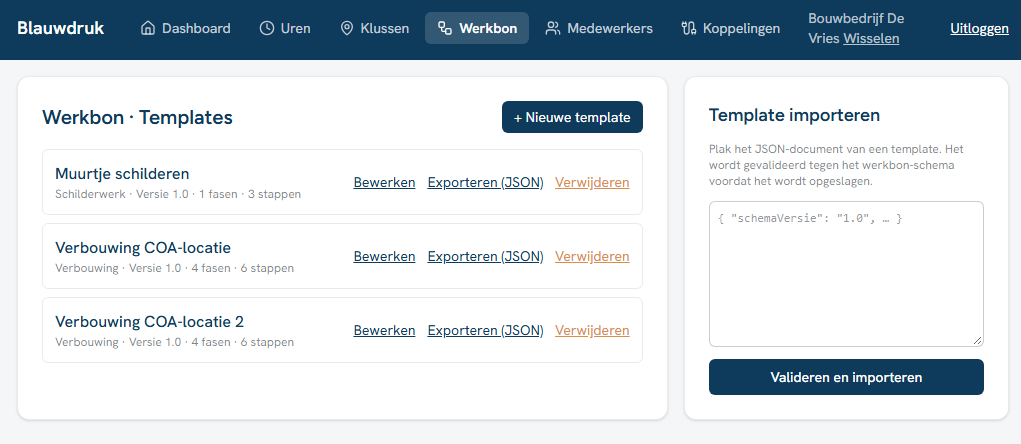Edit the Muurtje schilderen template

click(384, 182)
